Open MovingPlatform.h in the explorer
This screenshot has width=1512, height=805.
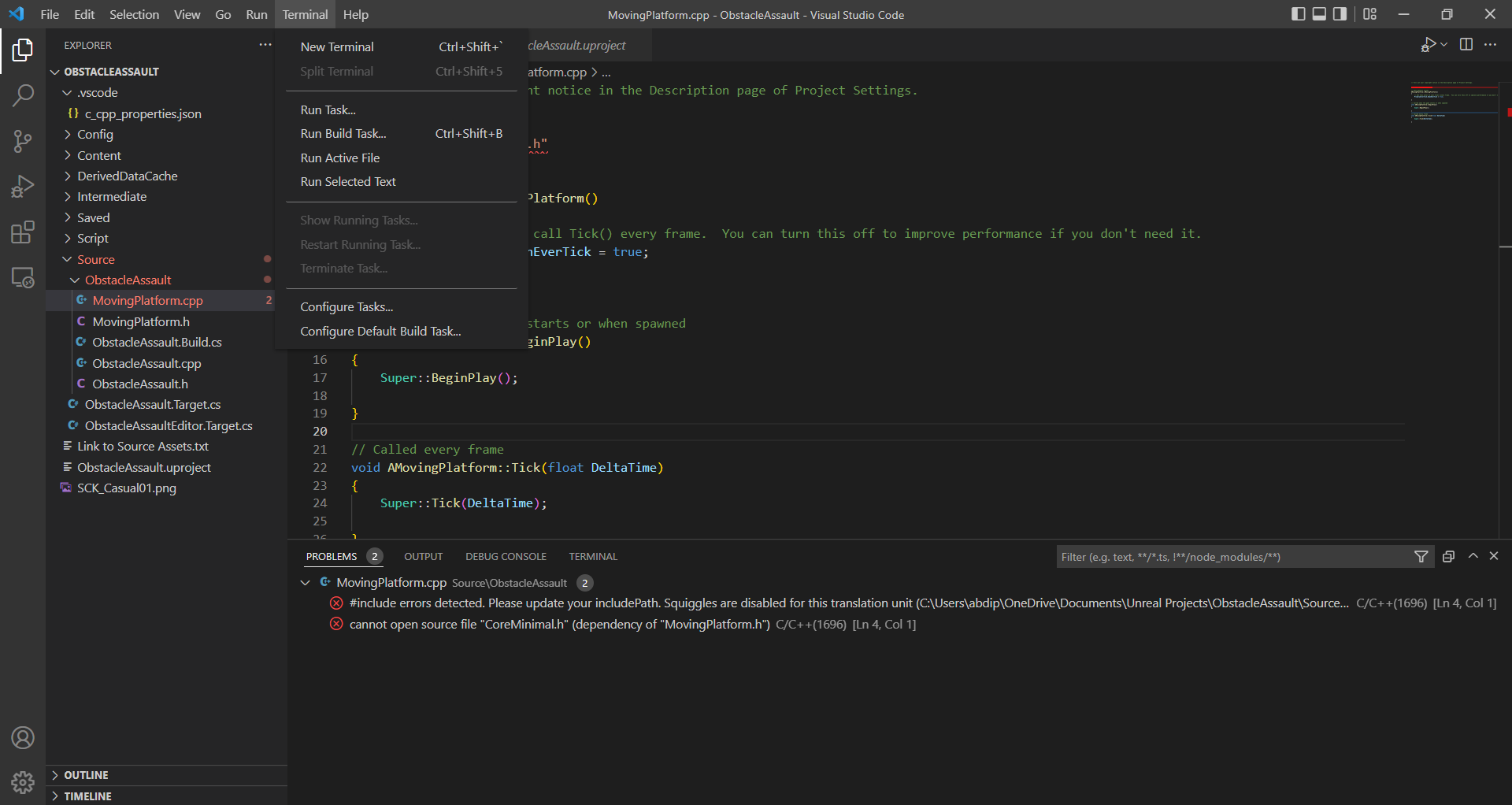[141, 321]
